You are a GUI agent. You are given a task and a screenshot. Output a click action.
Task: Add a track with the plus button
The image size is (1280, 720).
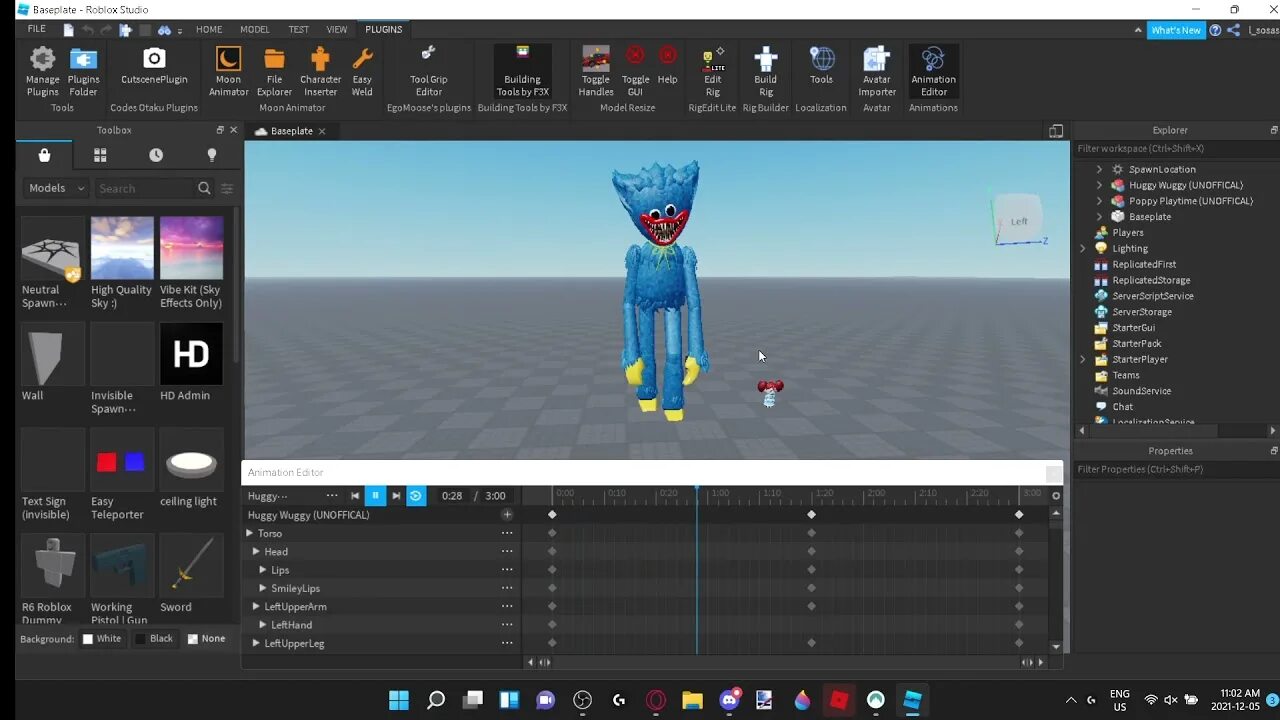click(507, 515)
